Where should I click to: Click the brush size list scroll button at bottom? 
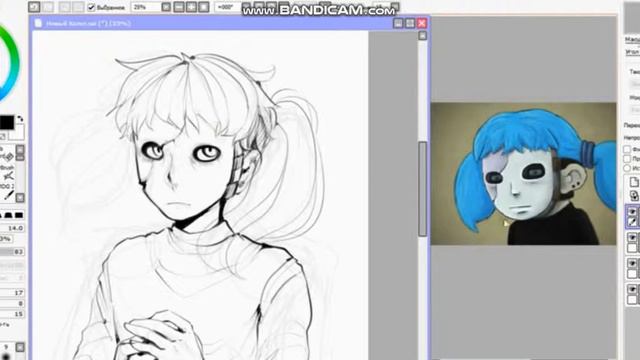pos(20,347)
